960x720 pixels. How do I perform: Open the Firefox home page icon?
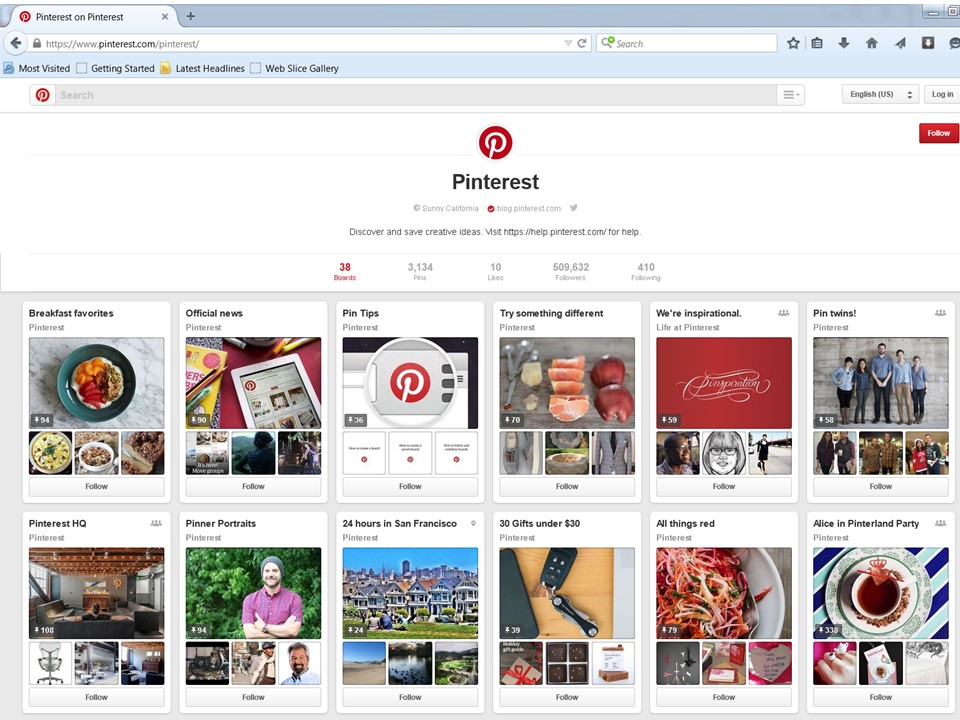pyautogui.click(x=871, y=43)
